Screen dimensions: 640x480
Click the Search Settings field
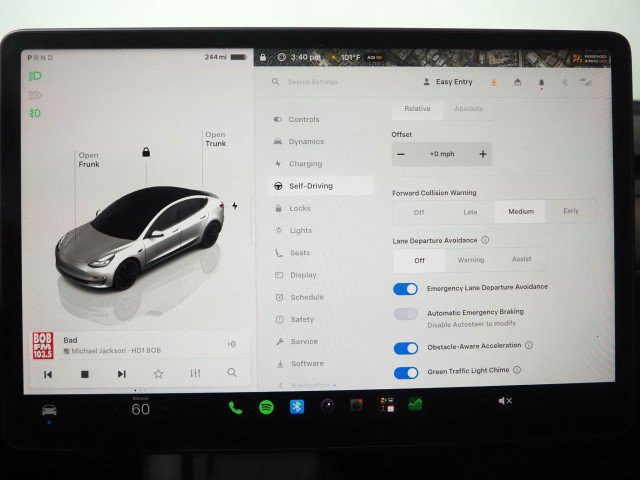(313, 82)
